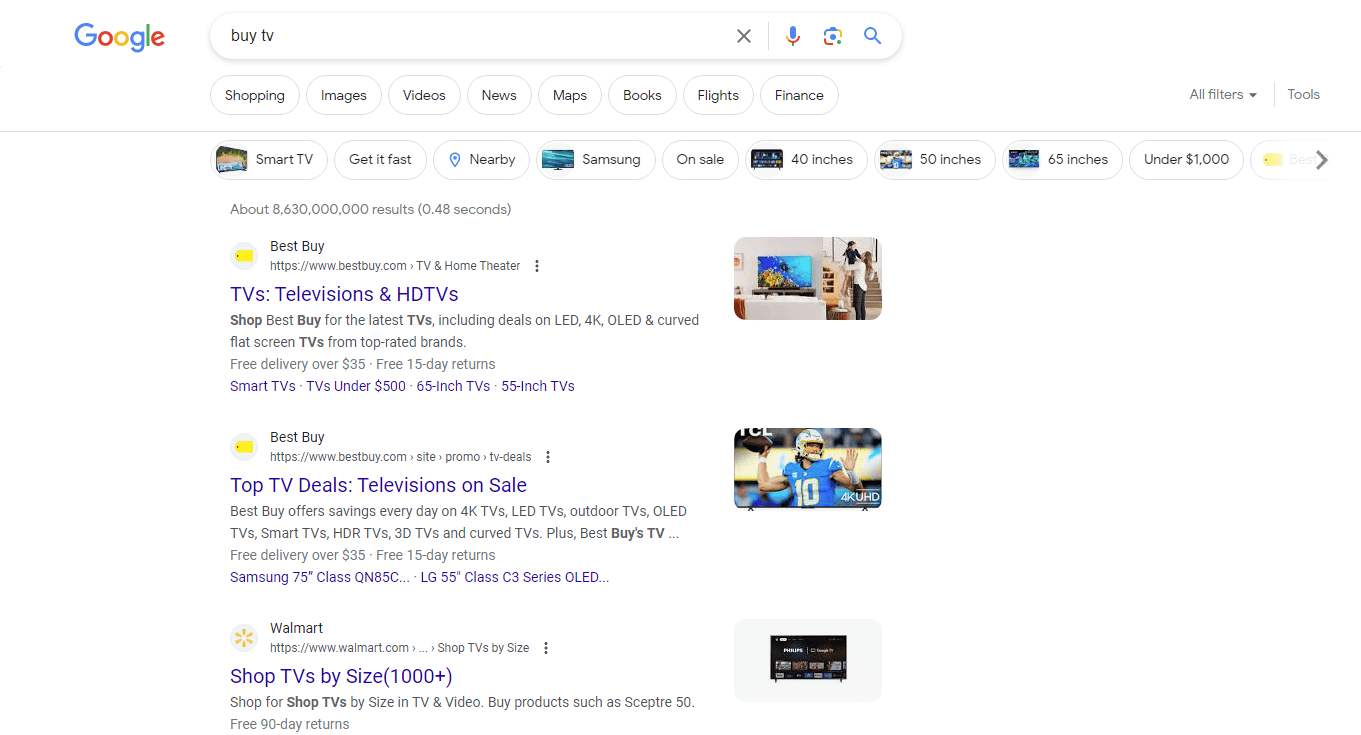The width and height of the screenshot is (1361, 735).
Task: Open 'Shop TVs by Size(1000+)' Walmart link
Action: [341, 676]
